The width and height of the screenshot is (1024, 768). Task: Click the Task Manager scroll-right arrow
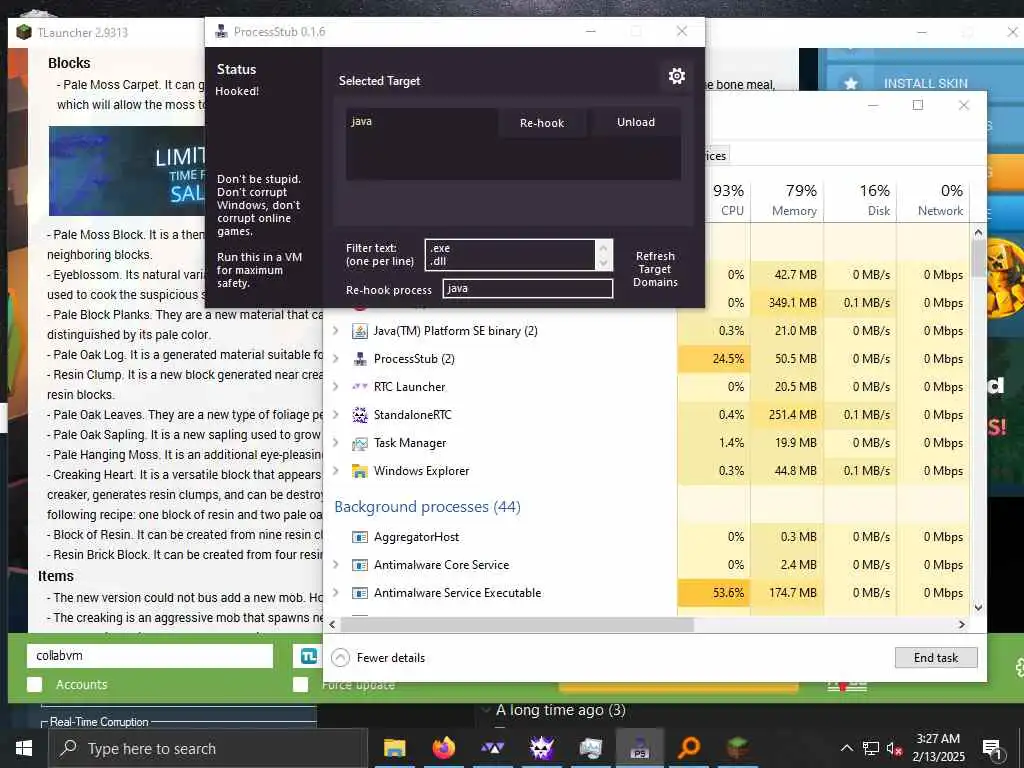coord(961,625)
